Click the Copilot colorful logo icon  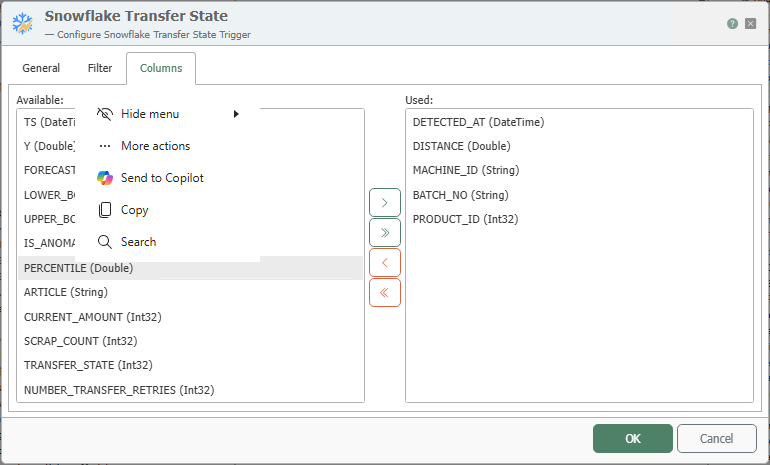coord(105,178)
